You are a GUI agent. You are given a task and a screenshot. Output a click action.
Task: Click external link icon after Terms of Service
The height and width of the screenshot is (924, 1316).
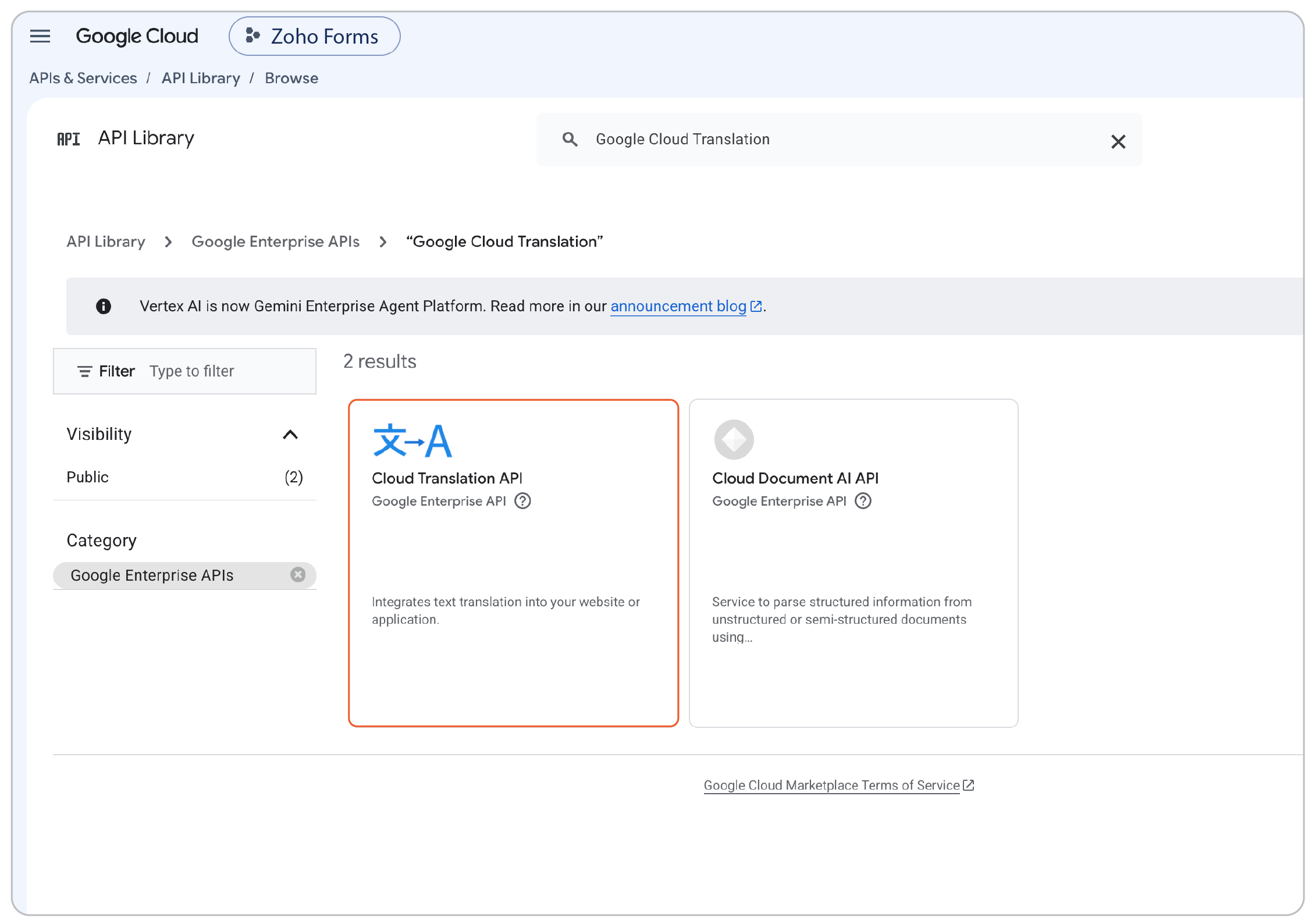coord(969,785)
